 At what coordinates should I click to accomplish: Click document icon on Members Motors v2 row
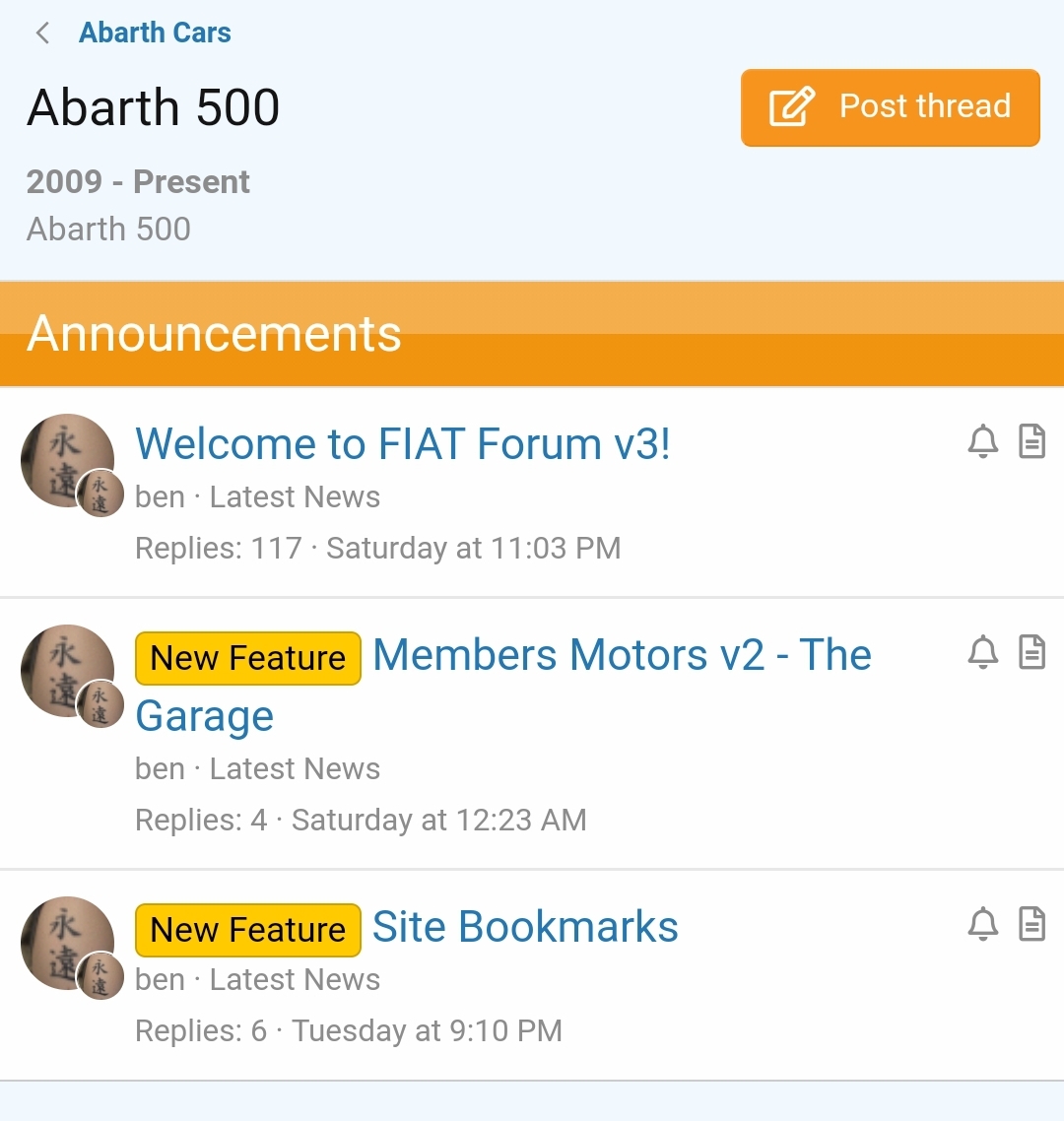pyautogui.click(x=1031, y=652)
